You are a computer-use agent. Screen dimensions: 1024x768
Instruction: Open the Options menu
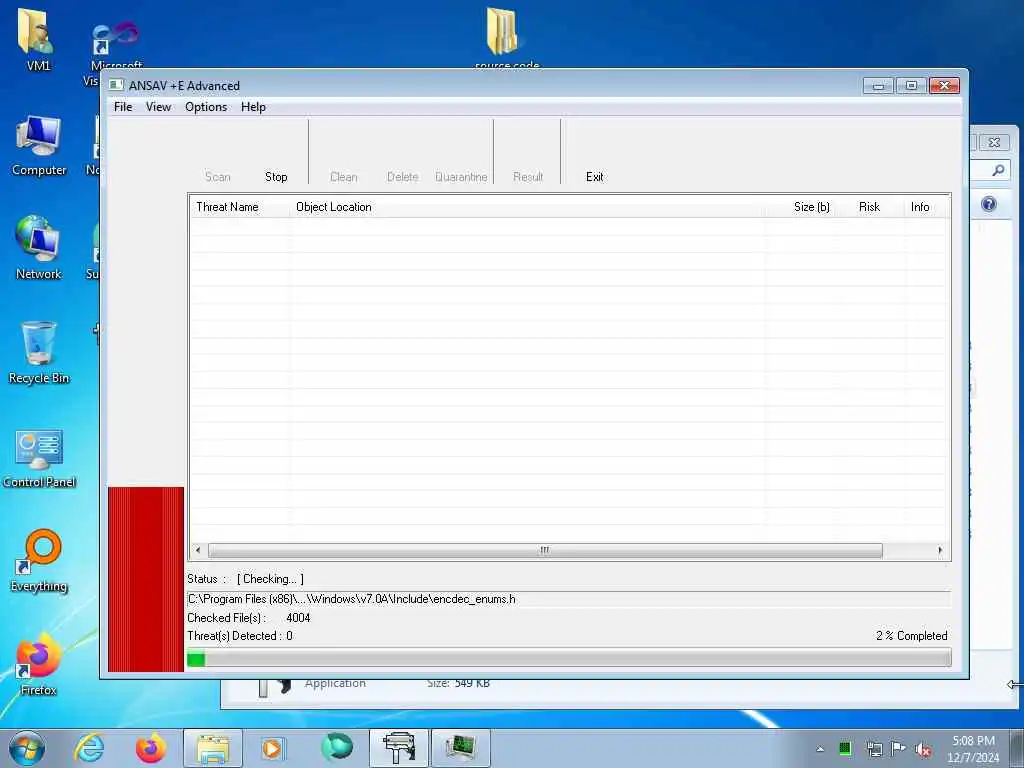[206, 107]
